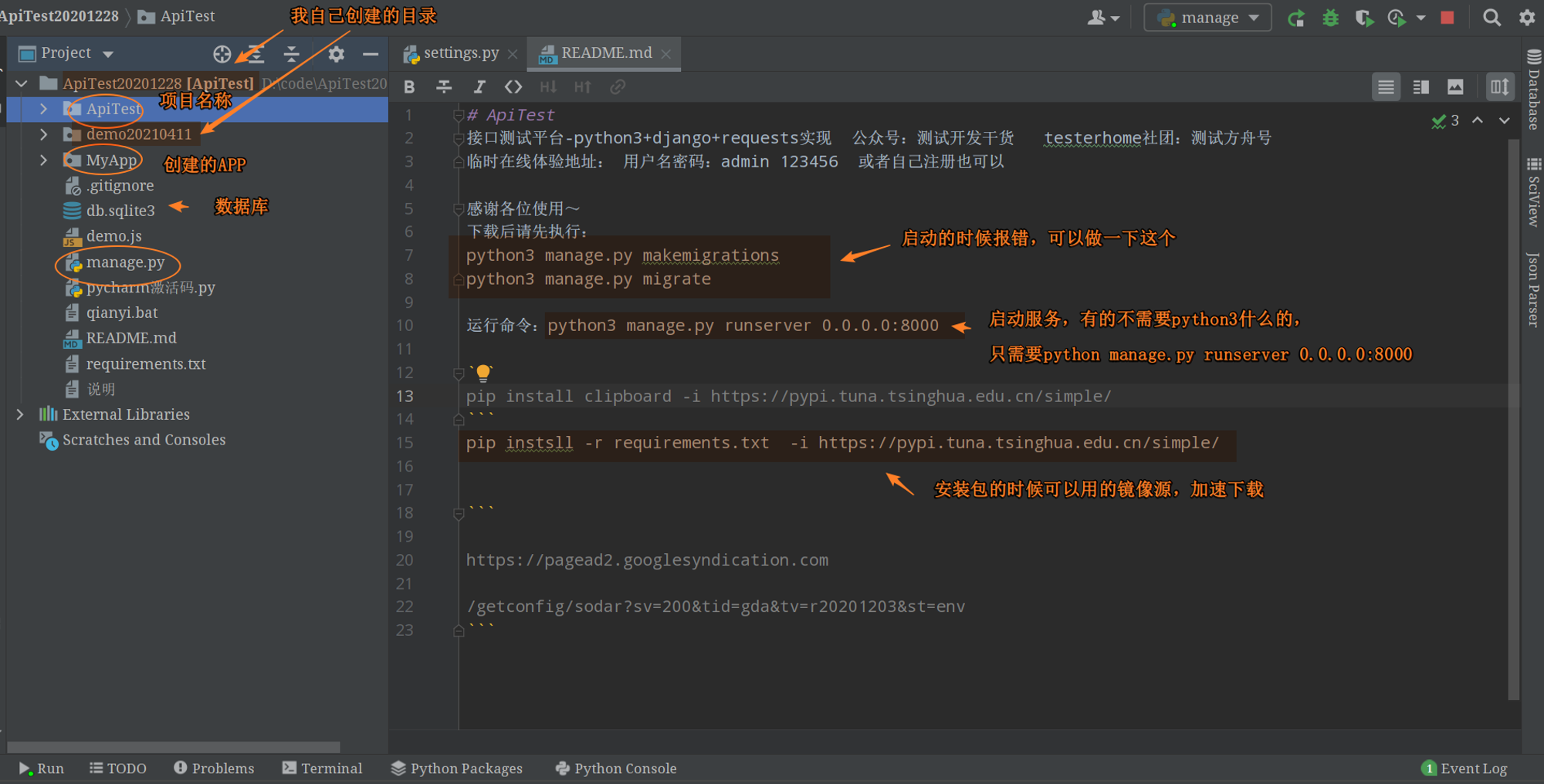Toggle auto-scroll preview button
1544x784 pixels.
tap(1500, 87)
